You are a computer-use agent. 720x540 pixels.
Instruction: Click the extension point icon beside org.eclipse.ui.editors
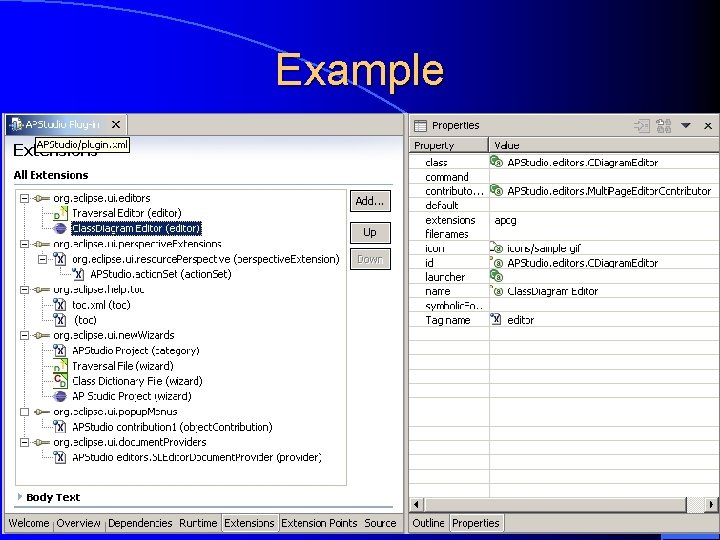42,198
